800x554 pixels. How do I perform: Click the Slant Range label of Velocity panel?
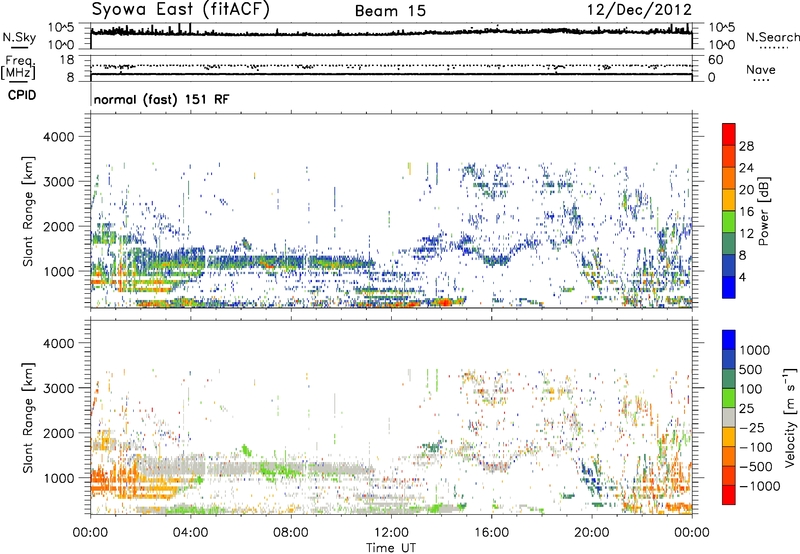tap(28, 417)
